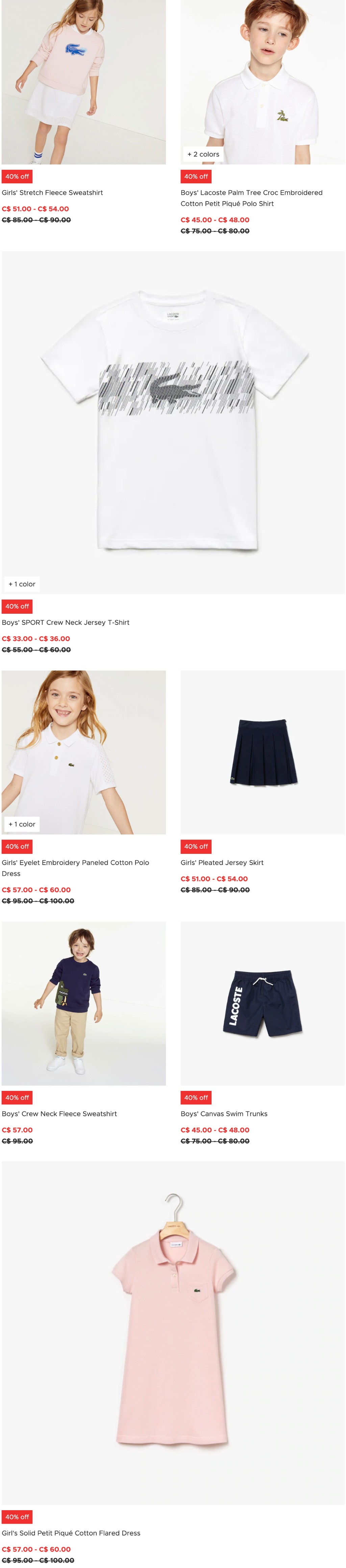346x1568 pixels.
Task: Open Boys' Canvas Swim Trunks link
Action: tap(224, 1114)
